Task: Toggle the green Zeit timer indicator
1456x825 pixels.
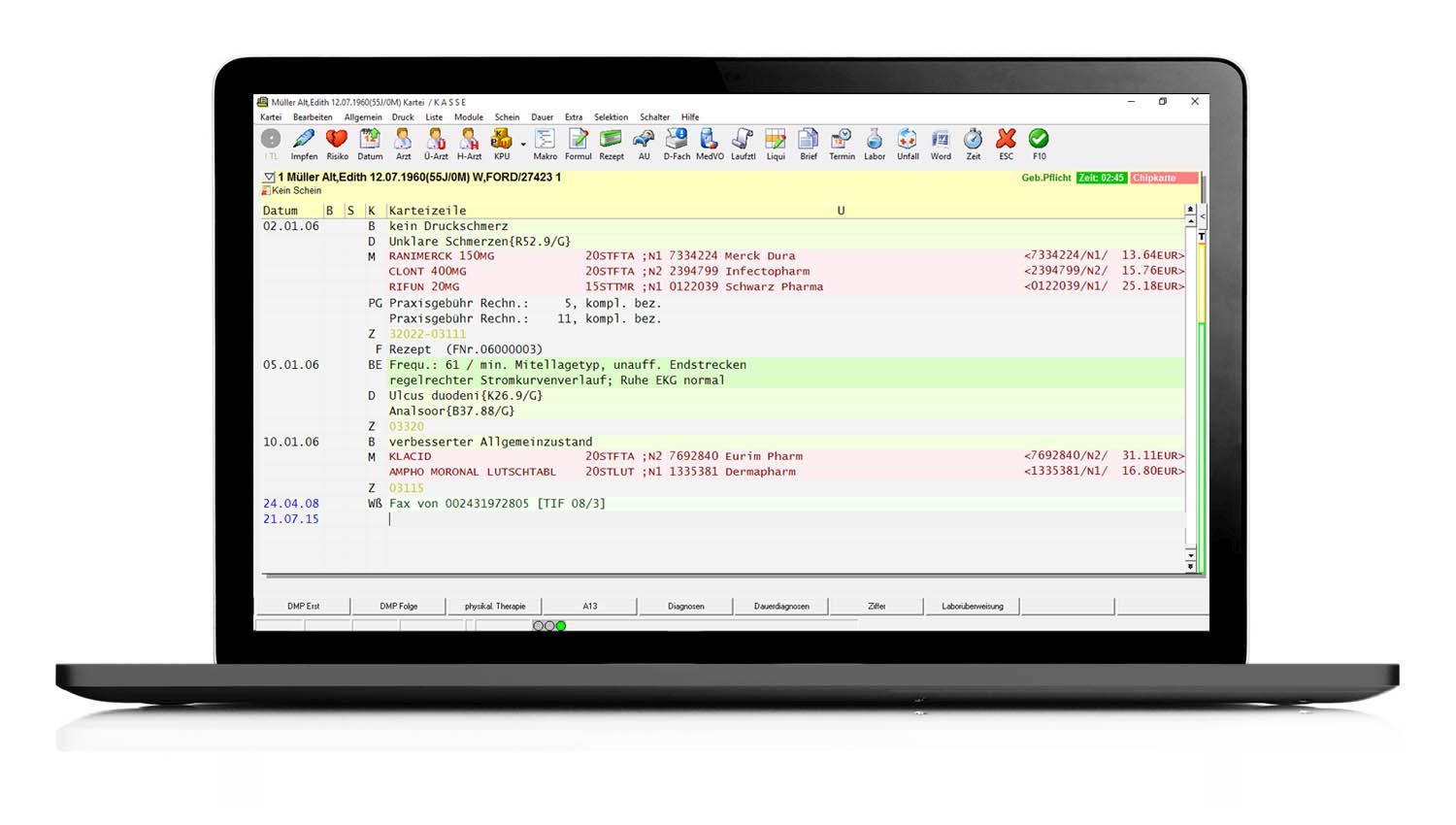Action: (1101, 179)
